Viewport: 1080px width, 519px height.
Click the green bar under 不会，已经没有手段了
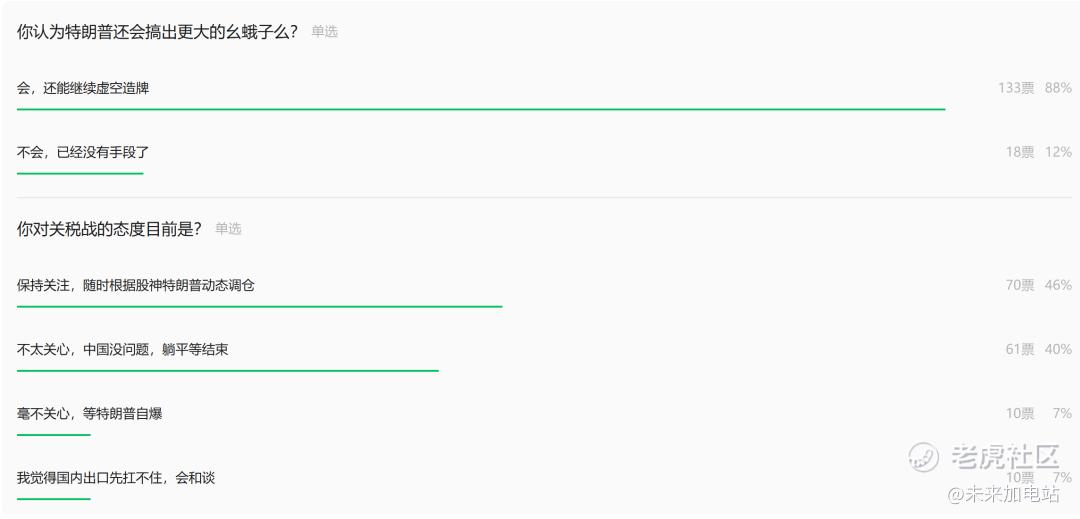click(80, 173)
